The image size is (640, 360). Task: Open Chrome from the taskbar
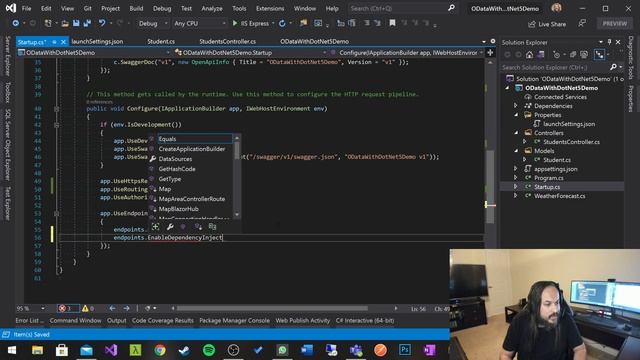(160, 350)
